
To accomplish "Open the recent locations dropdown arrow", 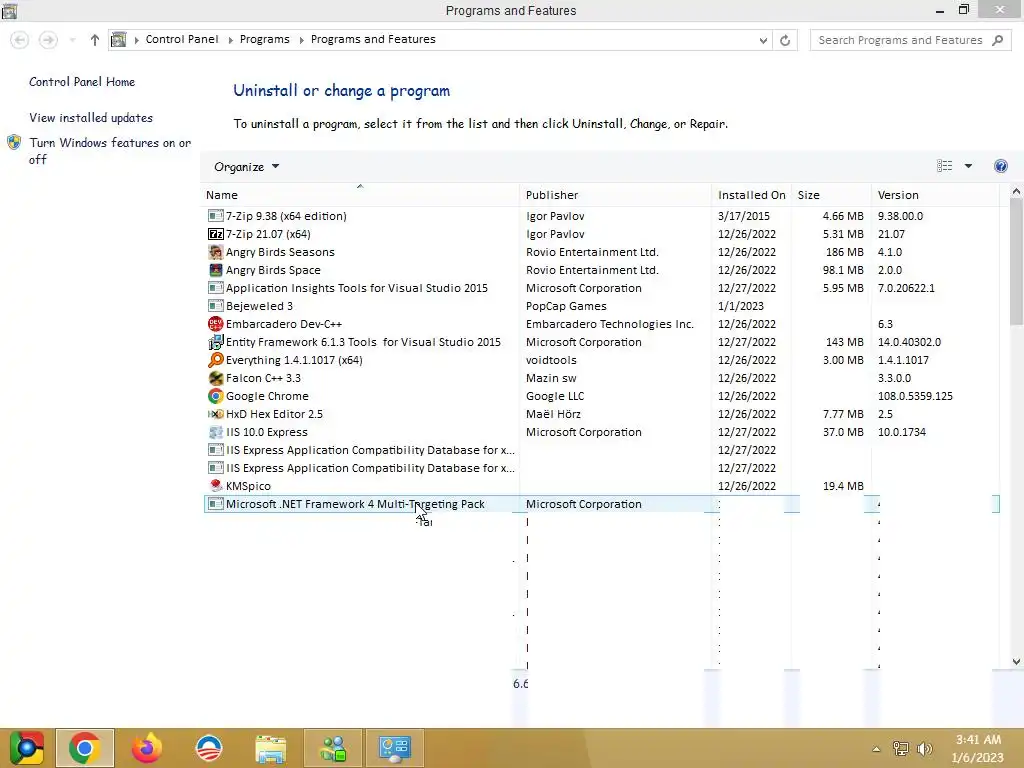I will (x=72, y=40).
